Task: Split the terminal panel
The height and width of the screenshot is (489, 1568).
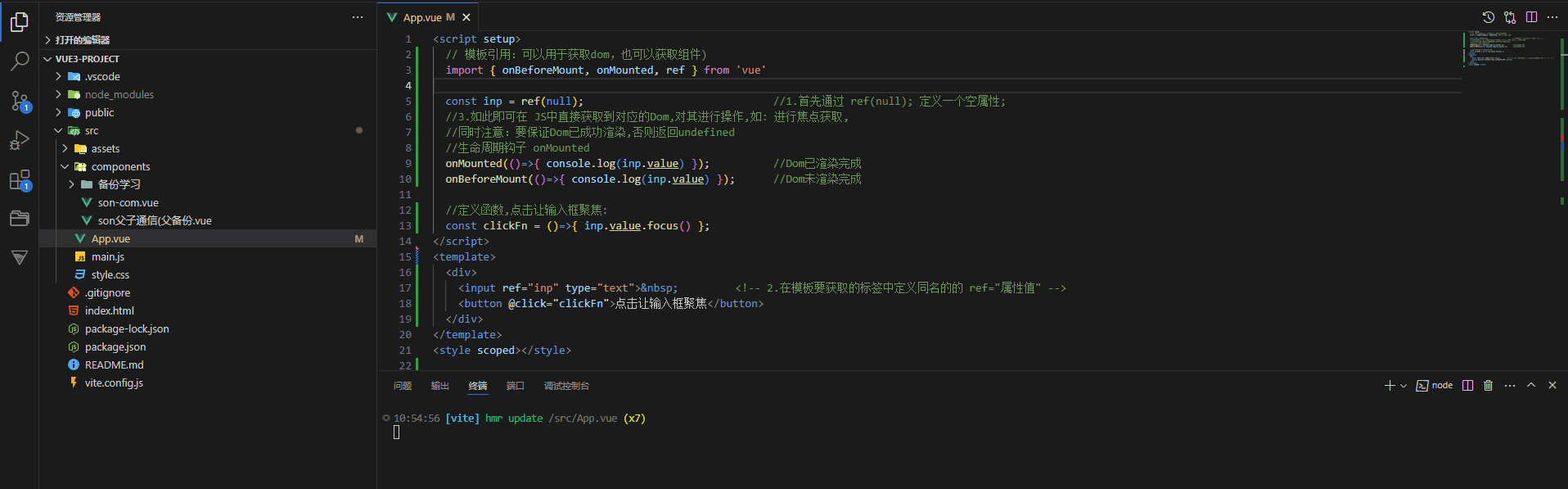Action: (x=1468, y=385)
